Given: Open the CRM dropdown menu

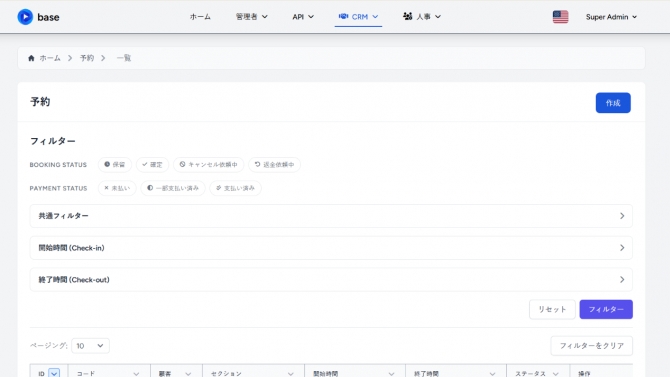Looking at the screenshot, I should 359,17.
